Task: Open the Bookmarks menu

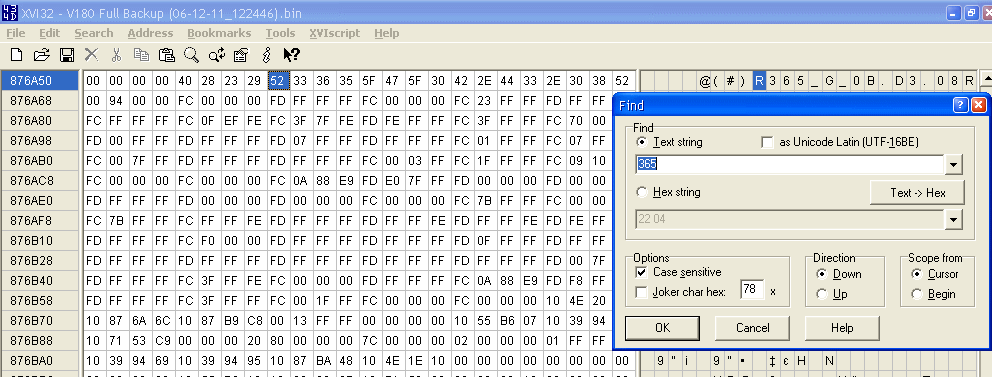Action: [219, 33]
